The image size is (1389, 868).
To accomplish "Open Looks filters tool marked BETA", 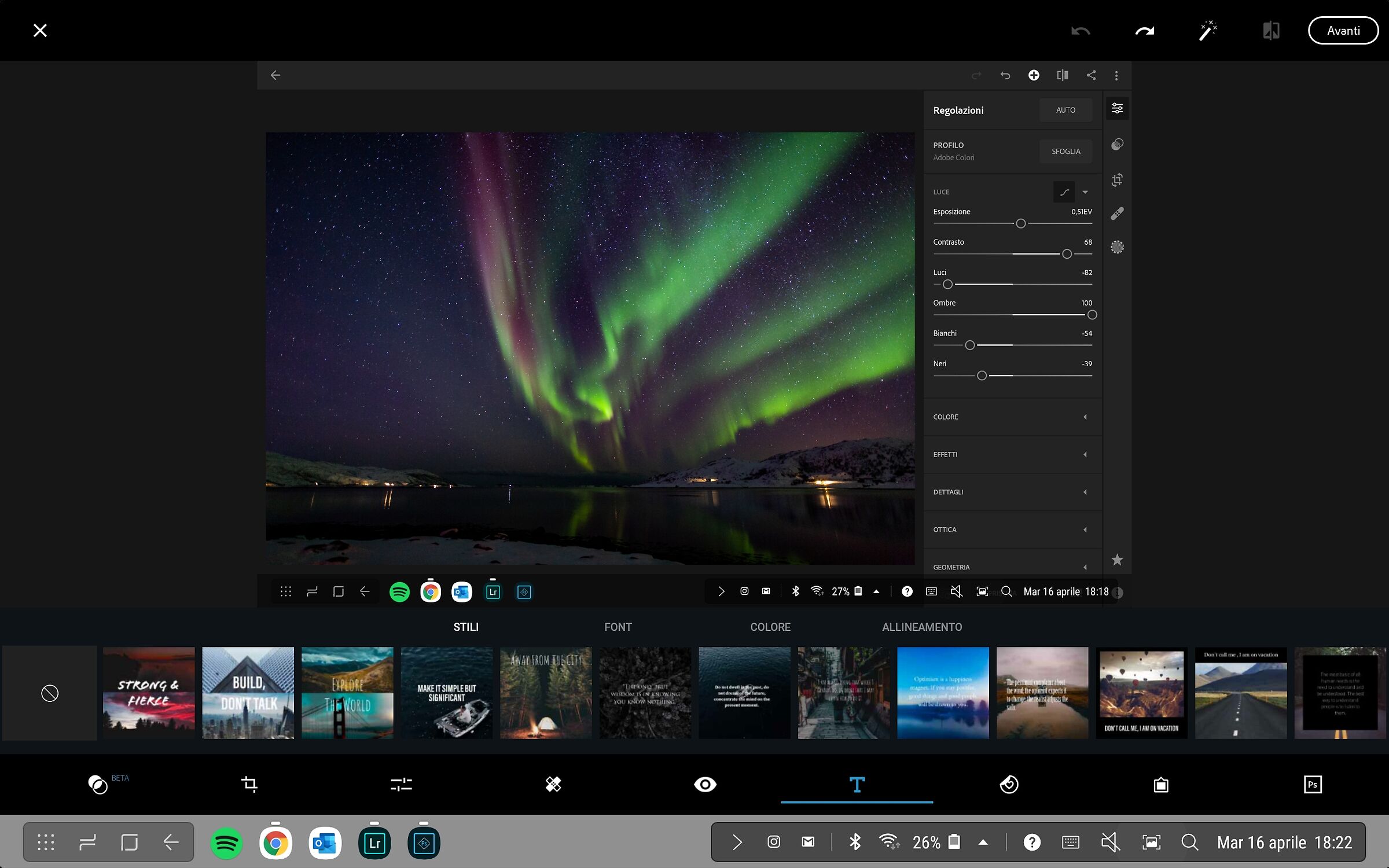I will point(98,785).
